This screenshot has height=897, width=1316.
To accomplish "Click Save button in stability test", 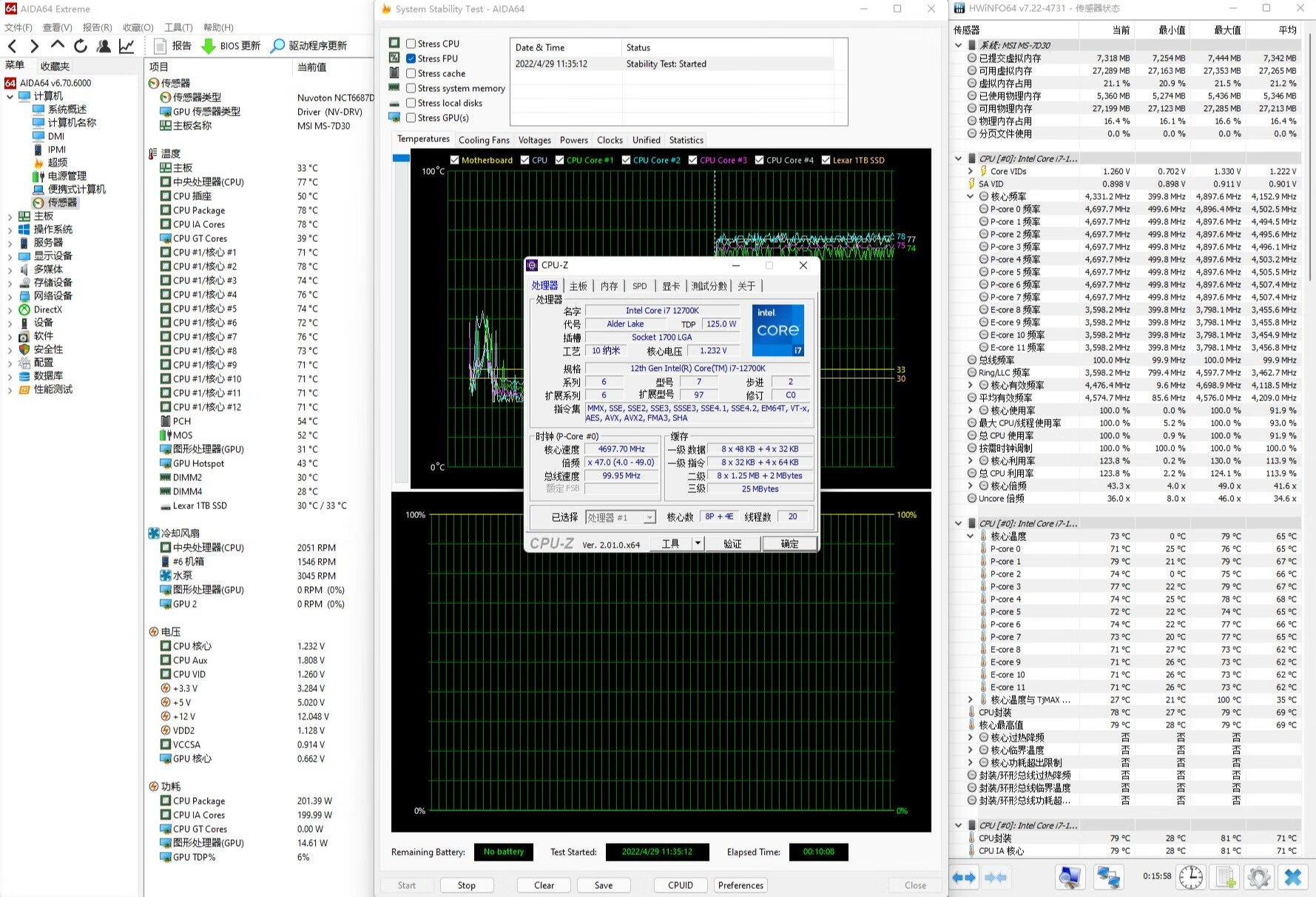I will [604, 885].
